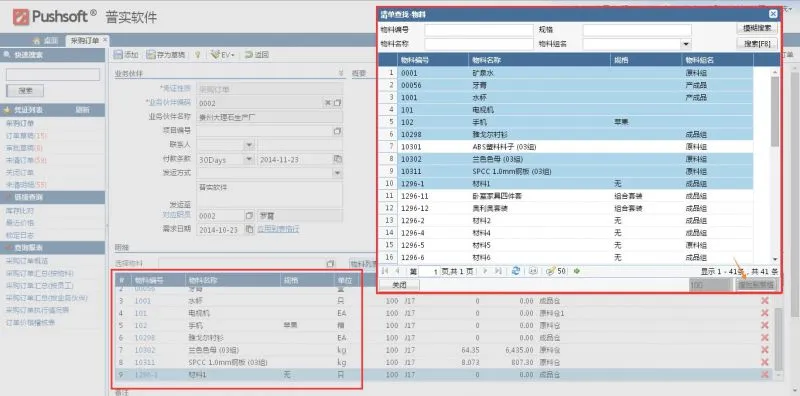The image size is (800, 396).
Task: Open 采购订单汇总(按物料) report
Action: point(40,273)
